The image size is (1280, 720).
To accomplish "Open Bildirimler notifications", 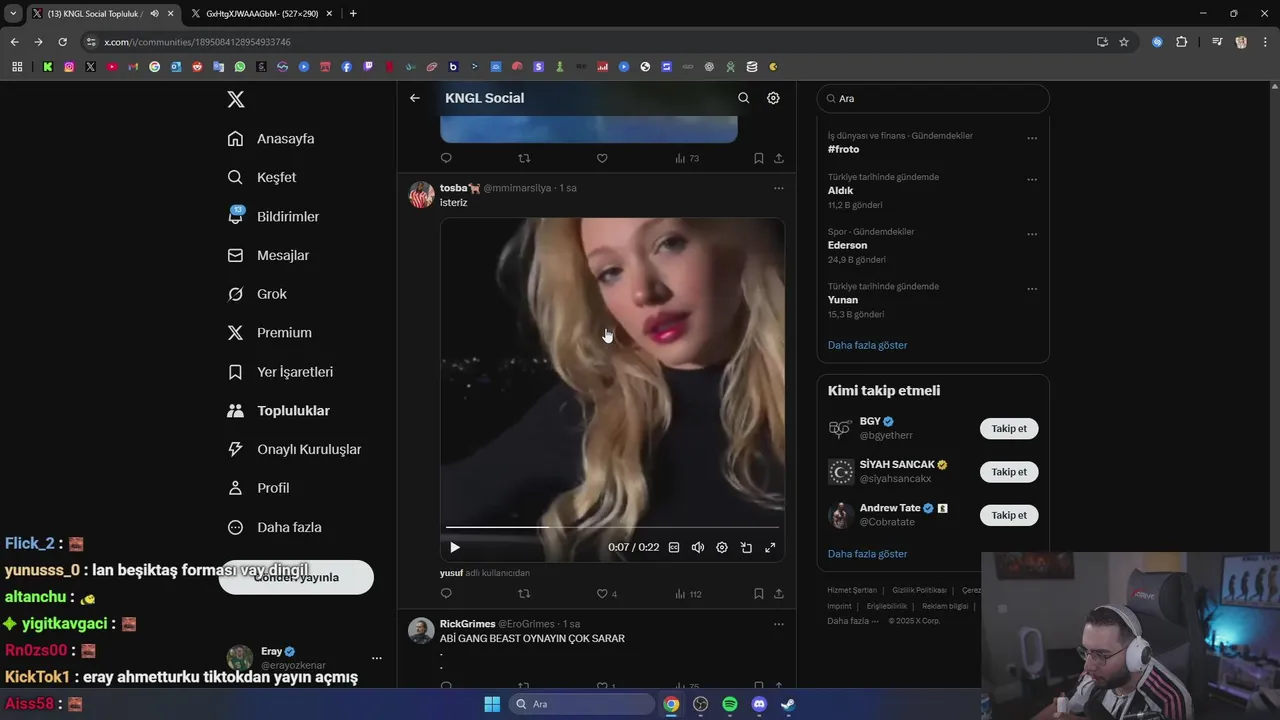I will click(x=273, y=216).
